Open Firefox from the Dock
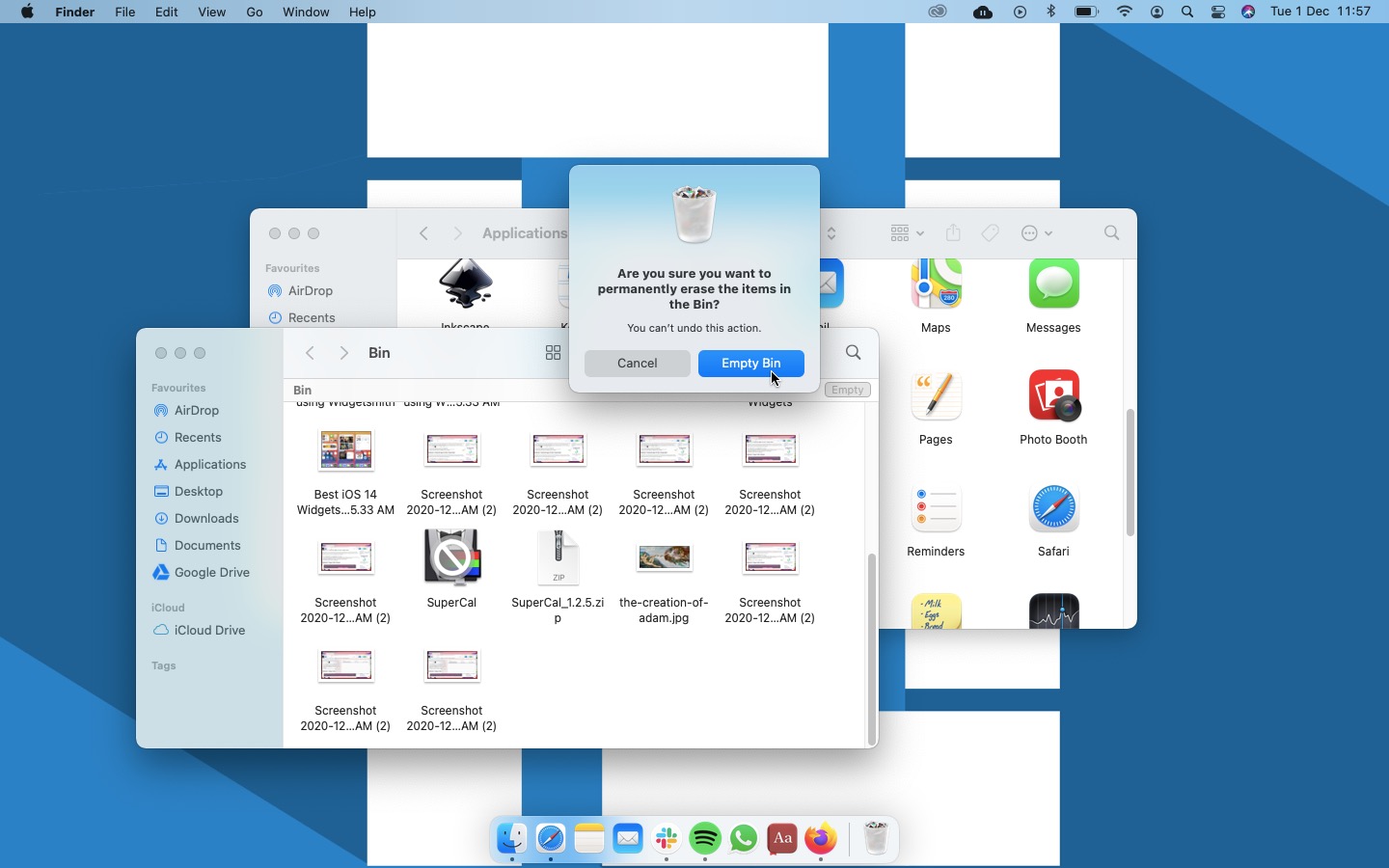The image size is (1389, 868). click(821, 839)
